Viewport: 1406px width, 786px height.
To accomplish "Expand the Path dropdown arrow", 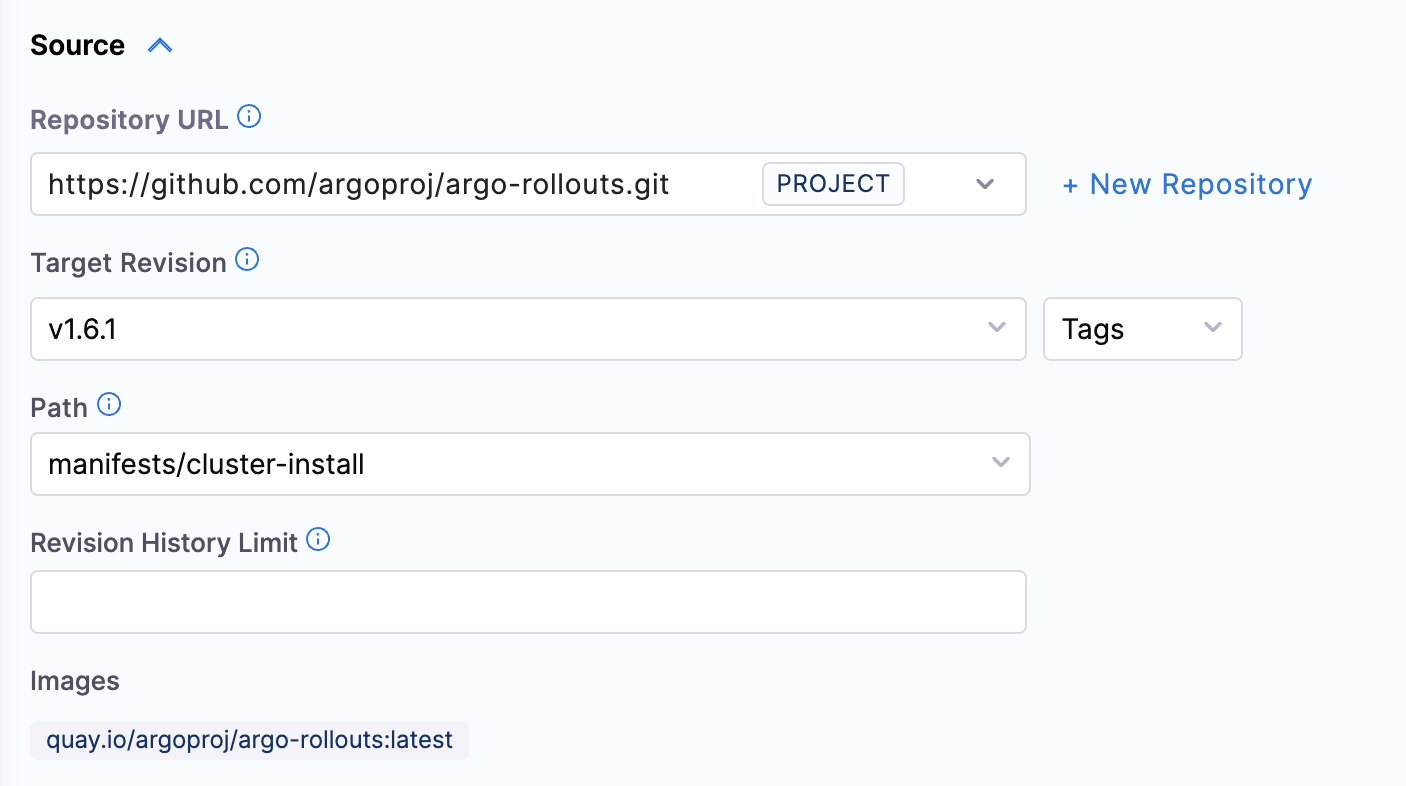I will [x=999, y=463].
